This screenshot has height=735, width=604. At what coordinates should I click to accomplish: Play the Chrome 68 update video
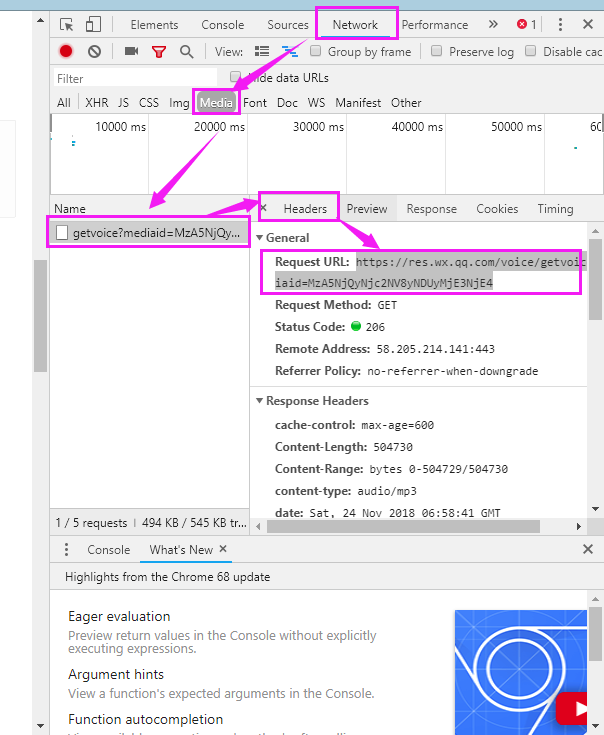[574, 708]
